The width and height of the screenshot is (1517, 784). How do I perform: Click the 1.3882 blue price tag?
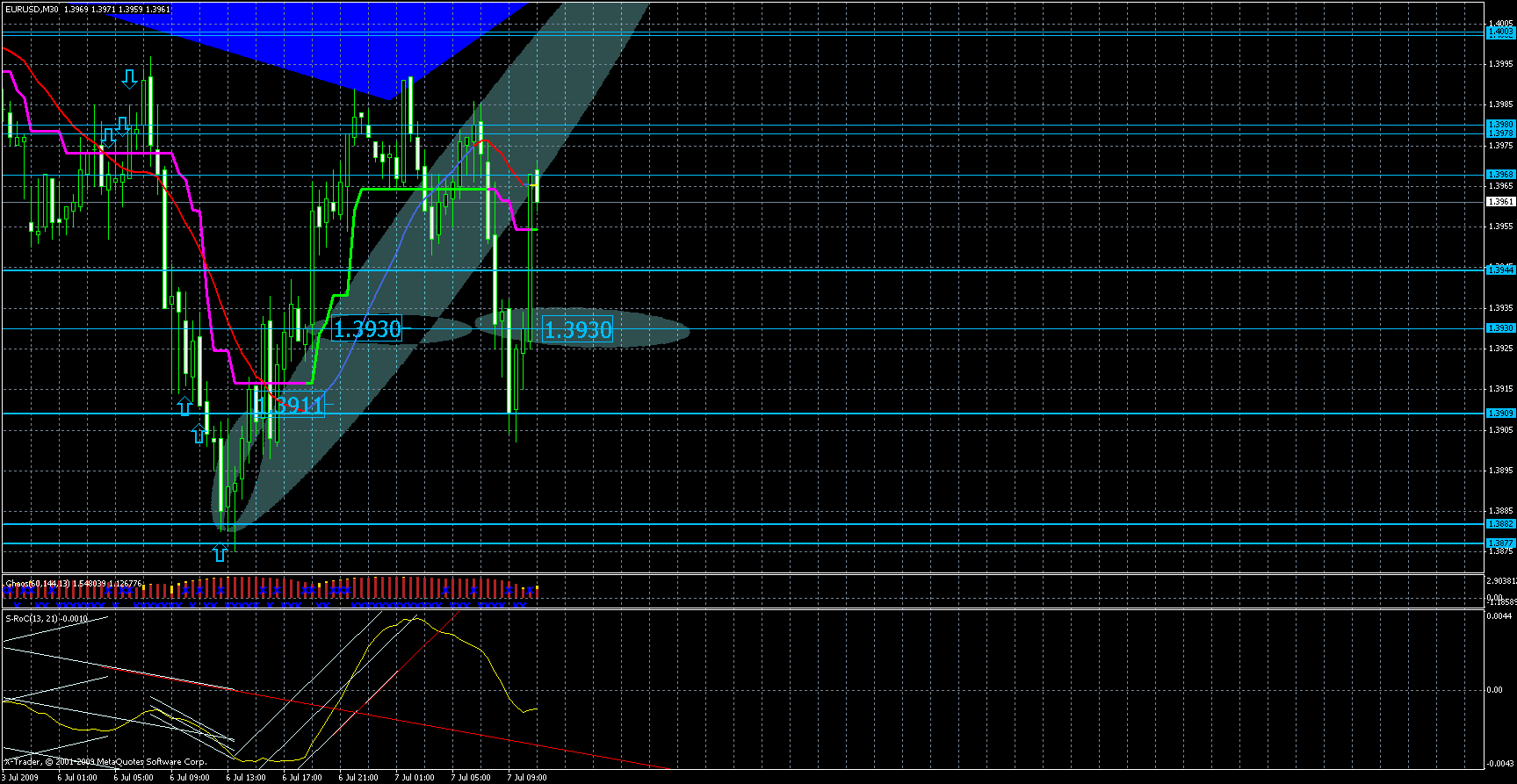(x=1499, y=524)
